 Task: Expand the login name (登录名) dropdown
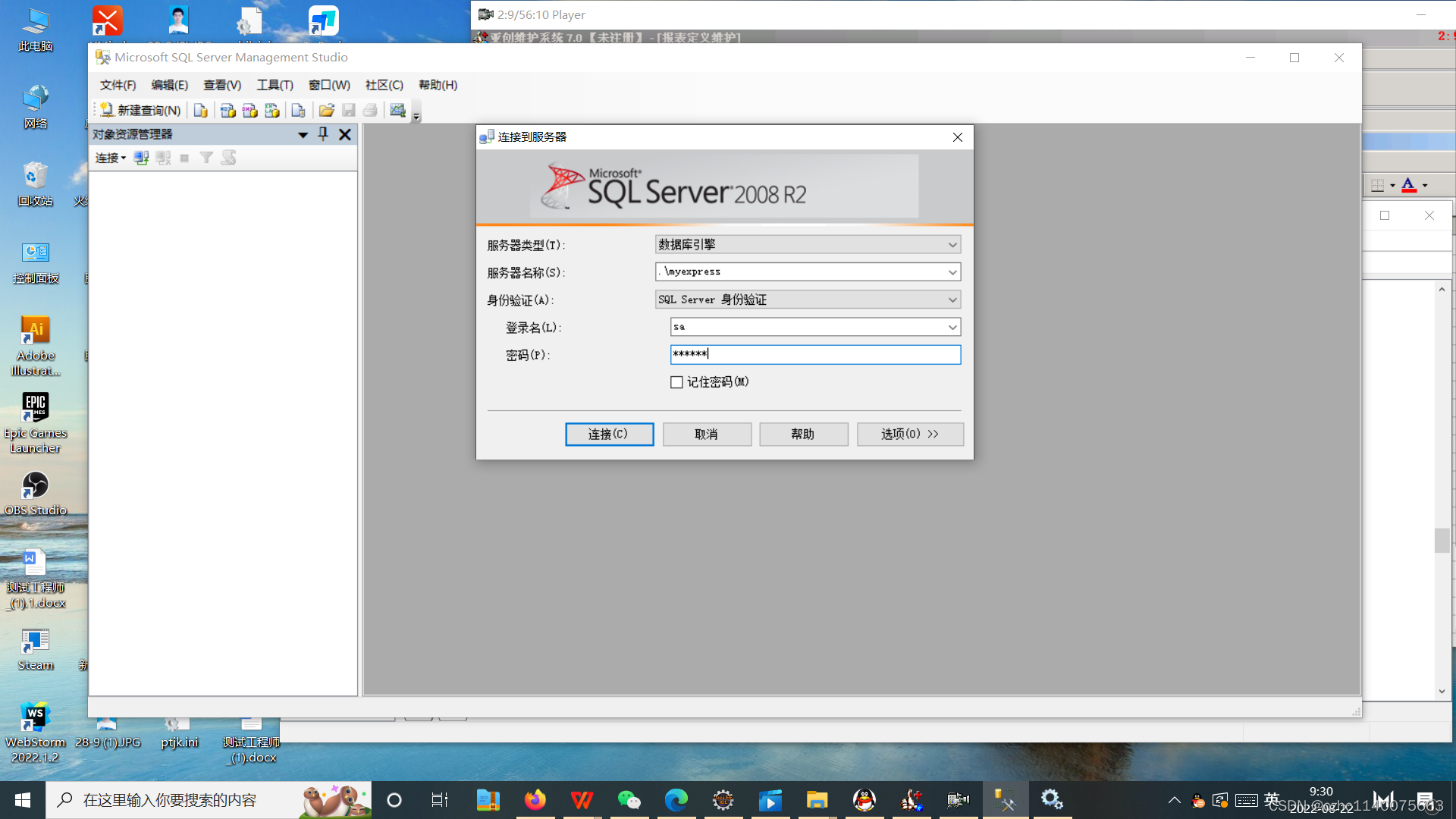point(952,327)
